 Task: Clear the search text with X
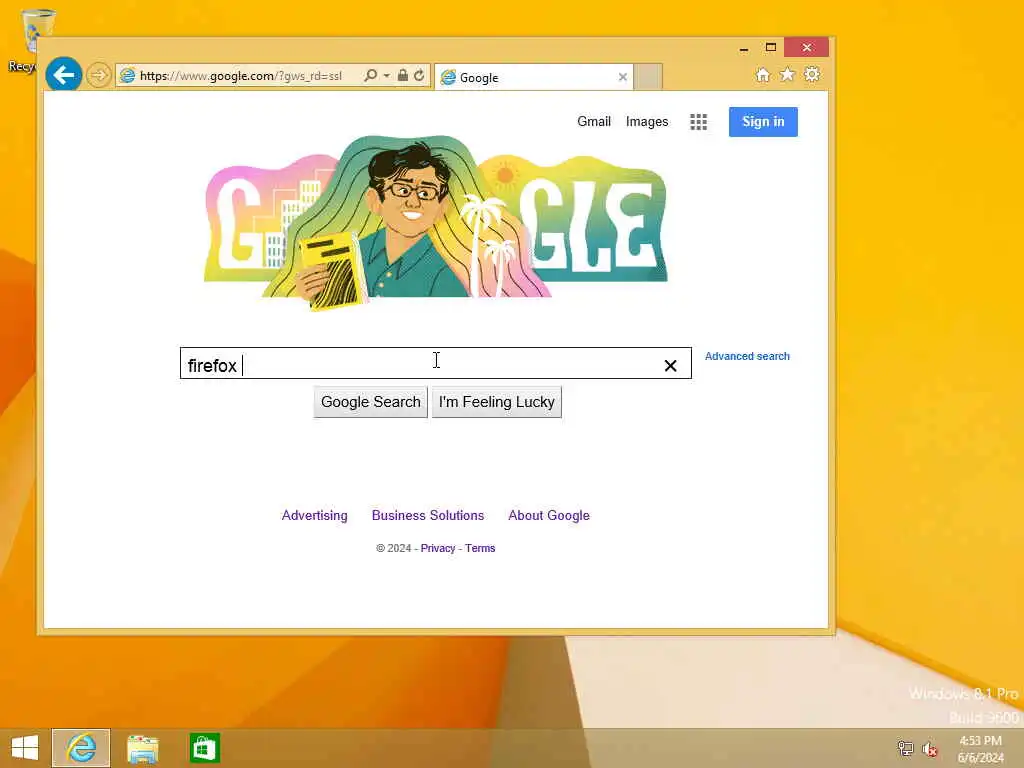[x=670, y=366]
